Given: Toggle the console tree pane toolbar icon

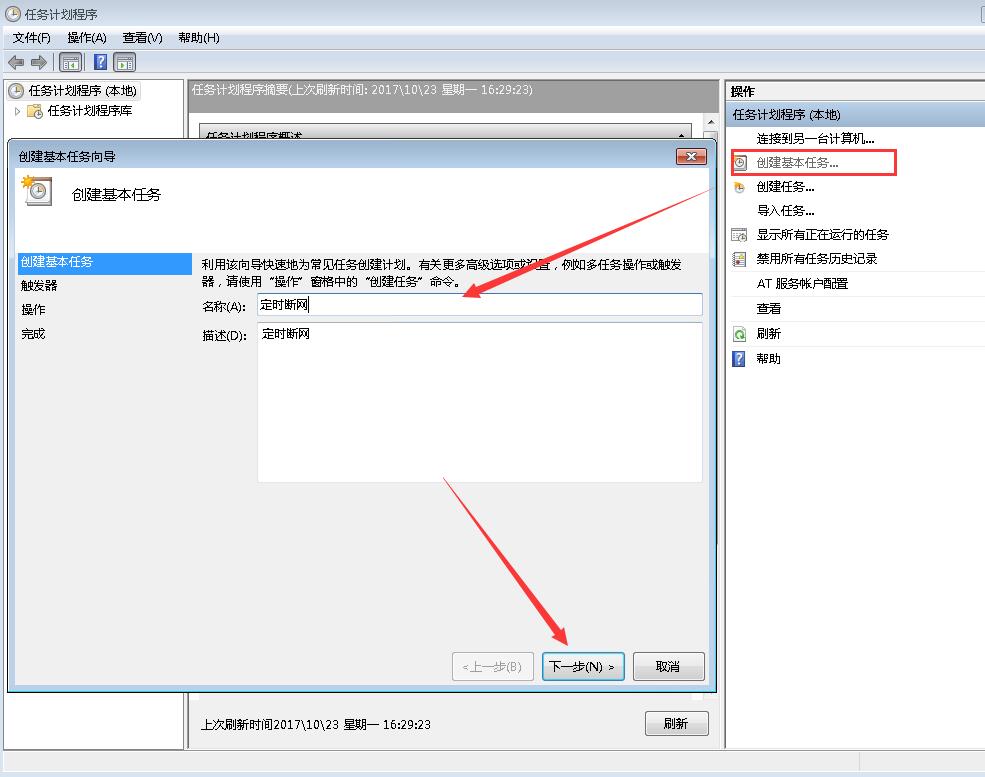Looking at the screenshot, I should [x=71, y=62].
